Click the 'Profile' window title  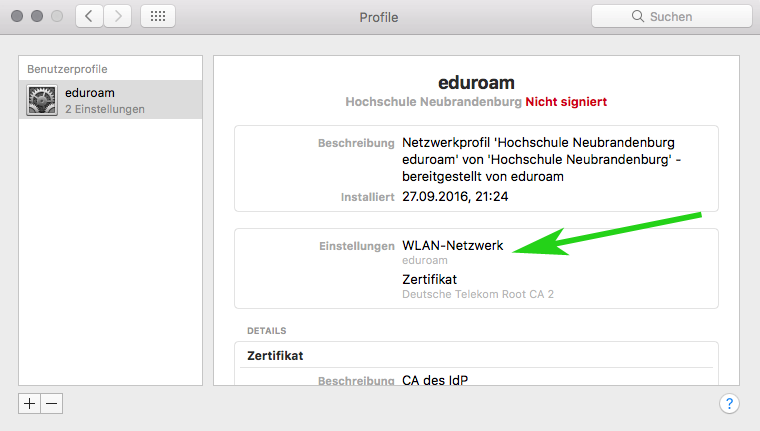379,17
